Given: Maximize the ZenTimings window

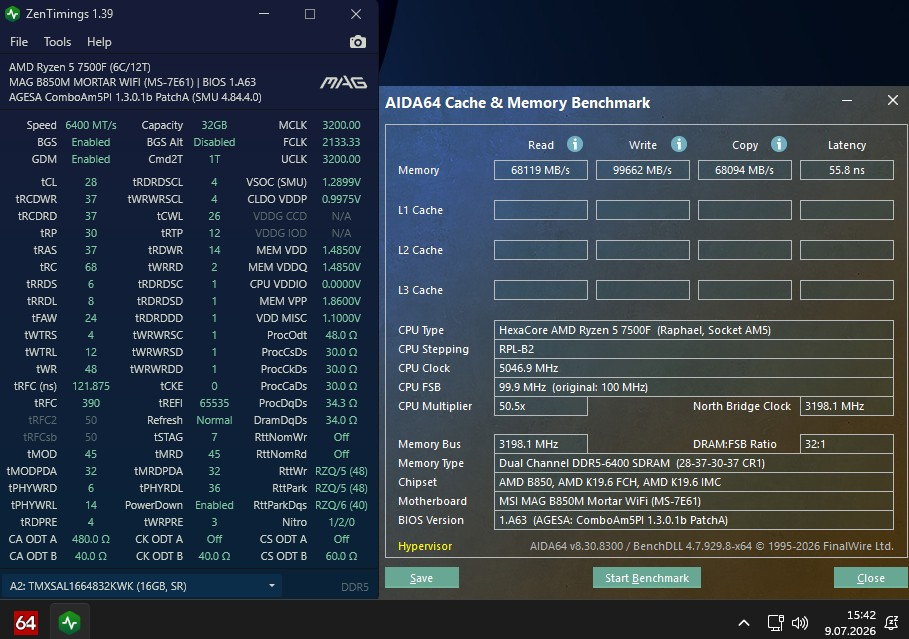Looking at the screenshot, I should click(310, 14).
